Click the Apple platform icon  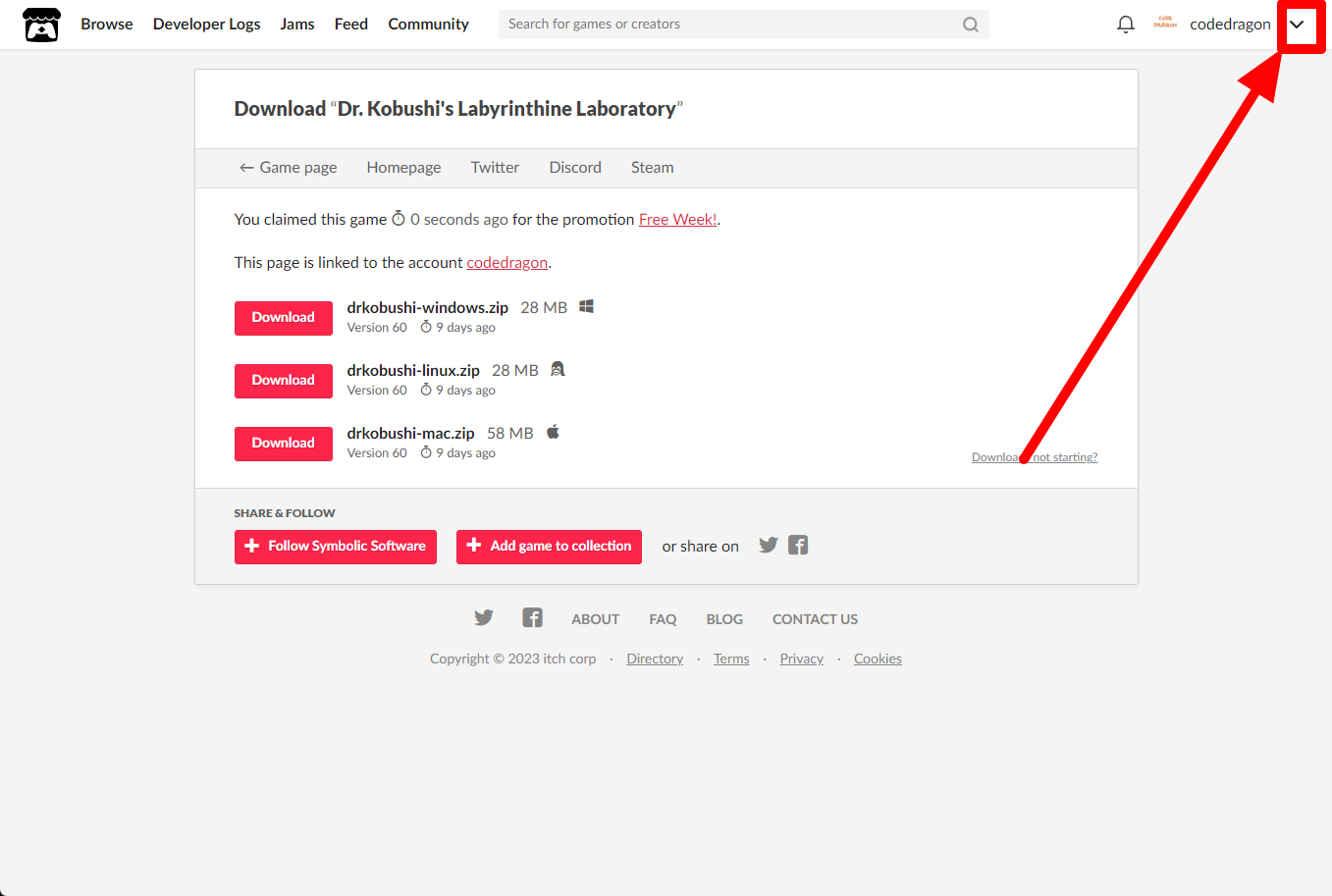[553, 432]
